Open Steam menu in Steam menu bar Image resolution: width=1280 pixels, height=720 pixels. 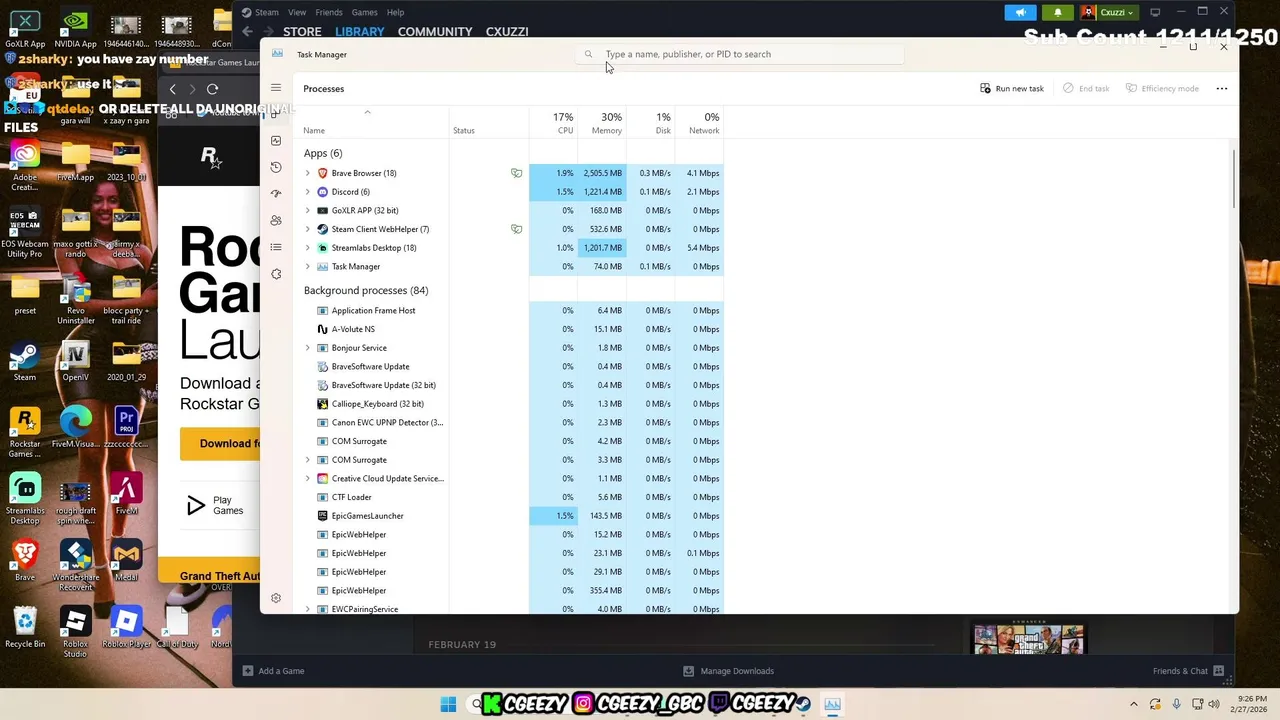pos(266,12)
